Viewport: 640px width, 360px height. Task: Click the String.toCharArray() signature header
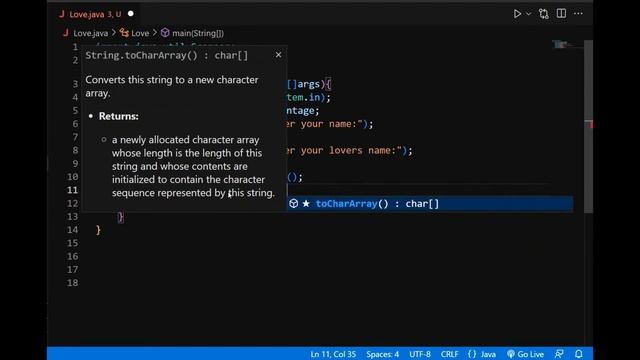pos(167,56)
